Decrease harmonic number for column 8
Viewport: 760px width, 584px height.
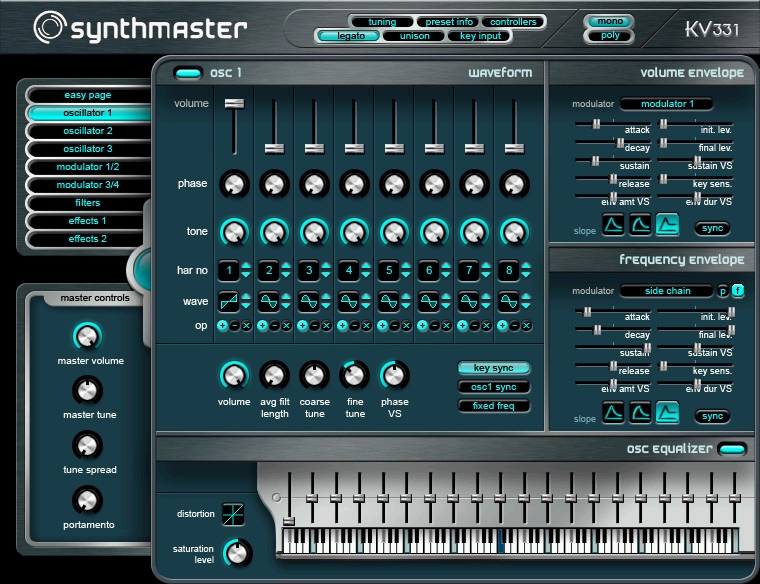(x=526, y=275)
